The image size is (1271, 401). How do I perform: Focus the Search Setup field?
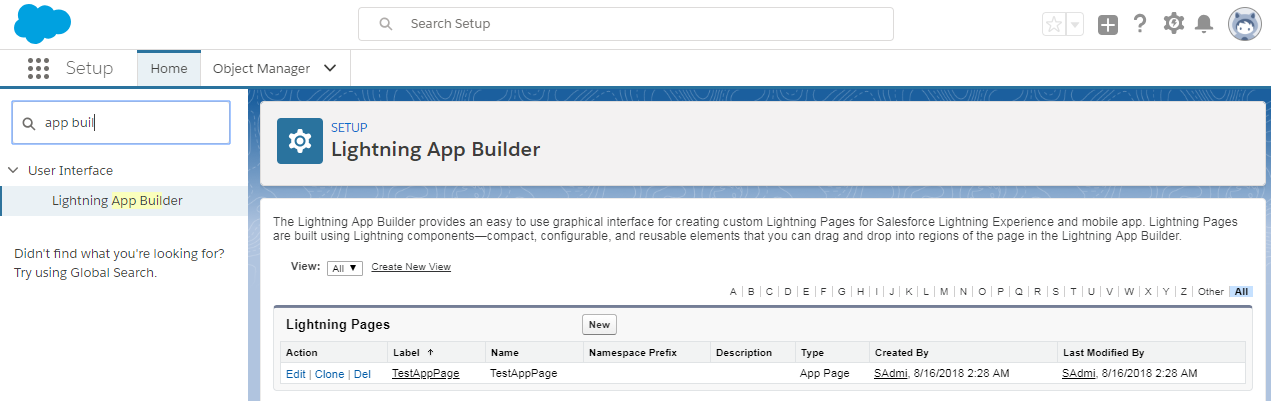626,24
